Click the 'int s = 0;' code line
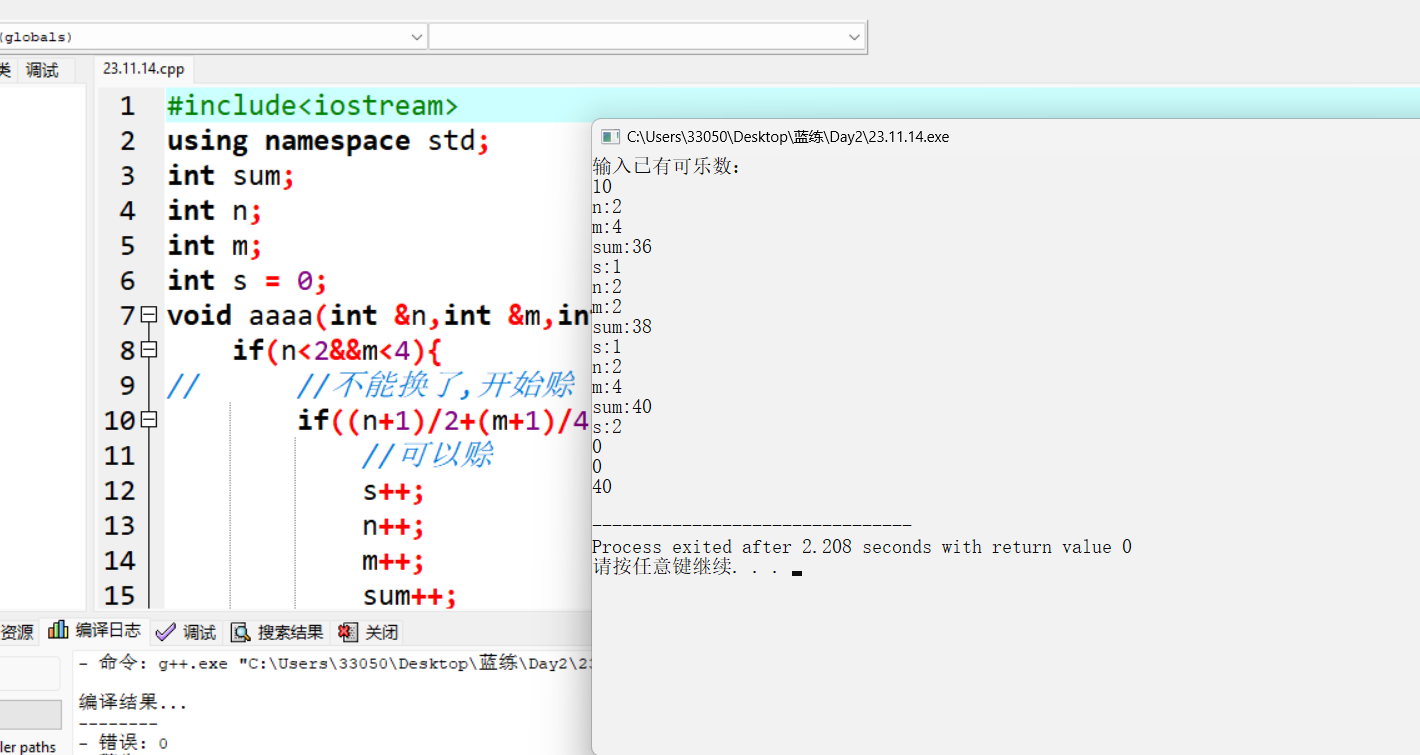Screen dimensions: 1420x755 point(247,281)
